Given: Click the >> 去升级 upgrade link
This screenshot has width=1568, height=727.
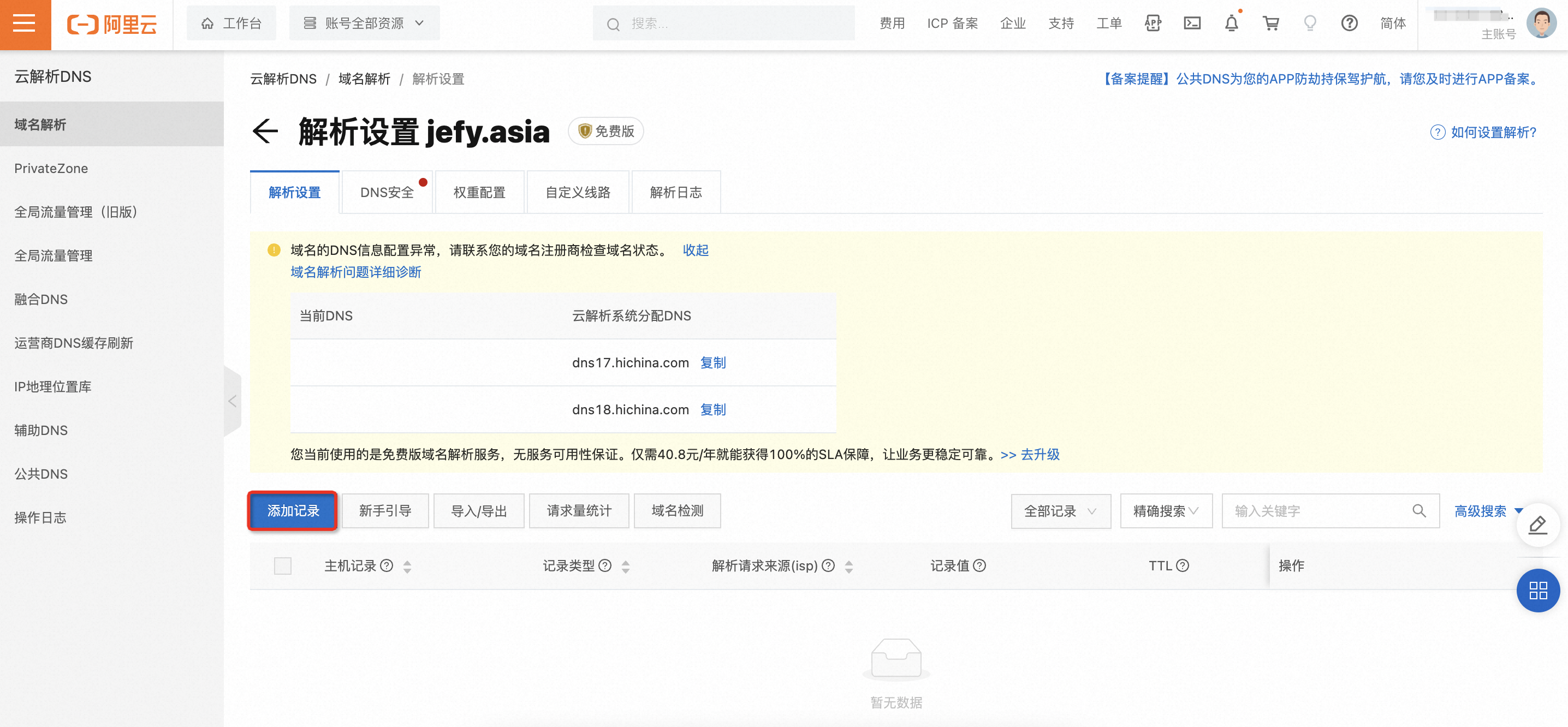Looking at the screenshot, I should point(1030,455).
